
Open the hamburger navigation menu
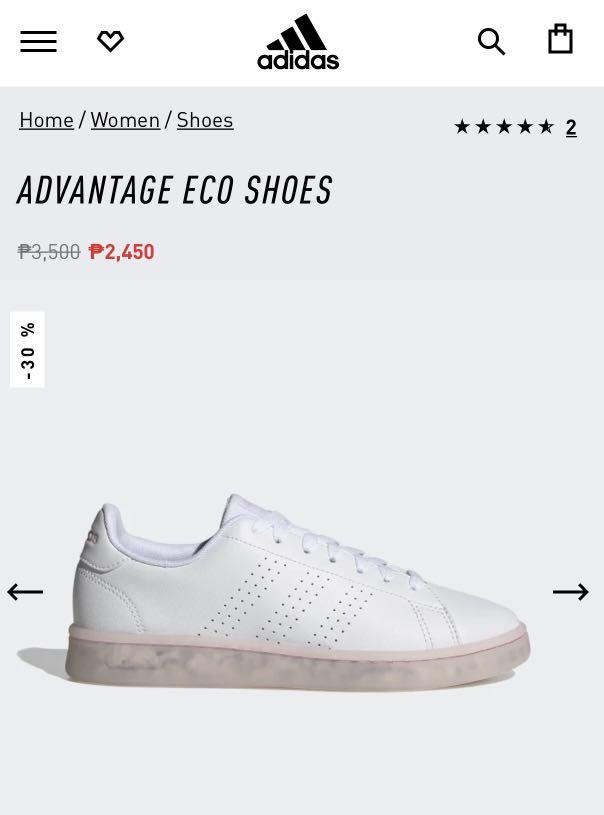pyautogui.click(x=38, y=42)
